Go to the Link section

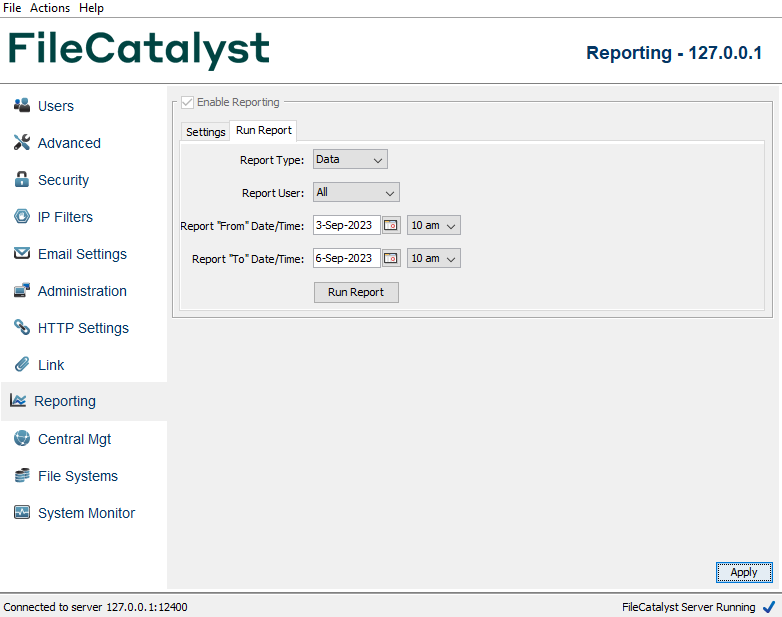pyautogui.click(x=51, y=365)
